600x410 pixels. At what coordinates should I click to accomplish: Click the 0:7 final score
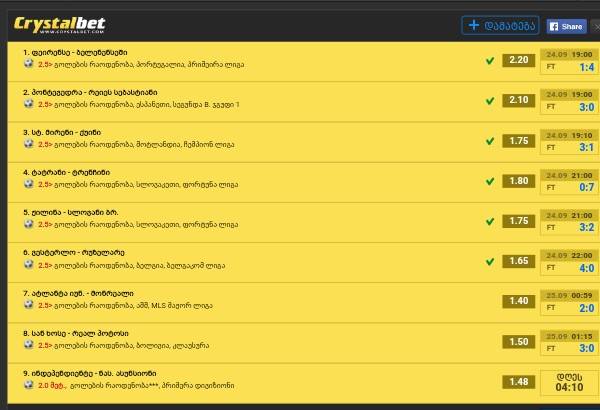(x=587, y=187)
